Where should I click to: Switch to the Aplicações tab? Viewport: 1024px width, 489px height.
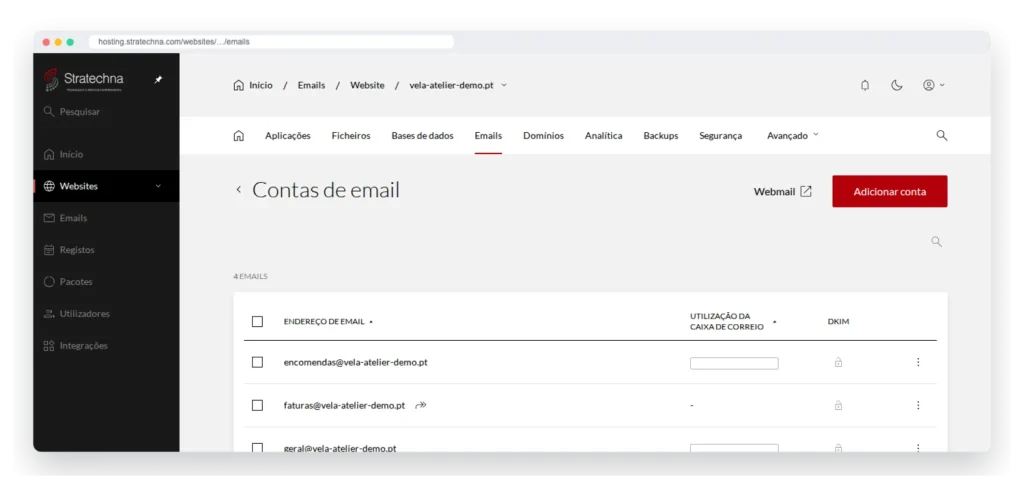click(x=288, y=136)
